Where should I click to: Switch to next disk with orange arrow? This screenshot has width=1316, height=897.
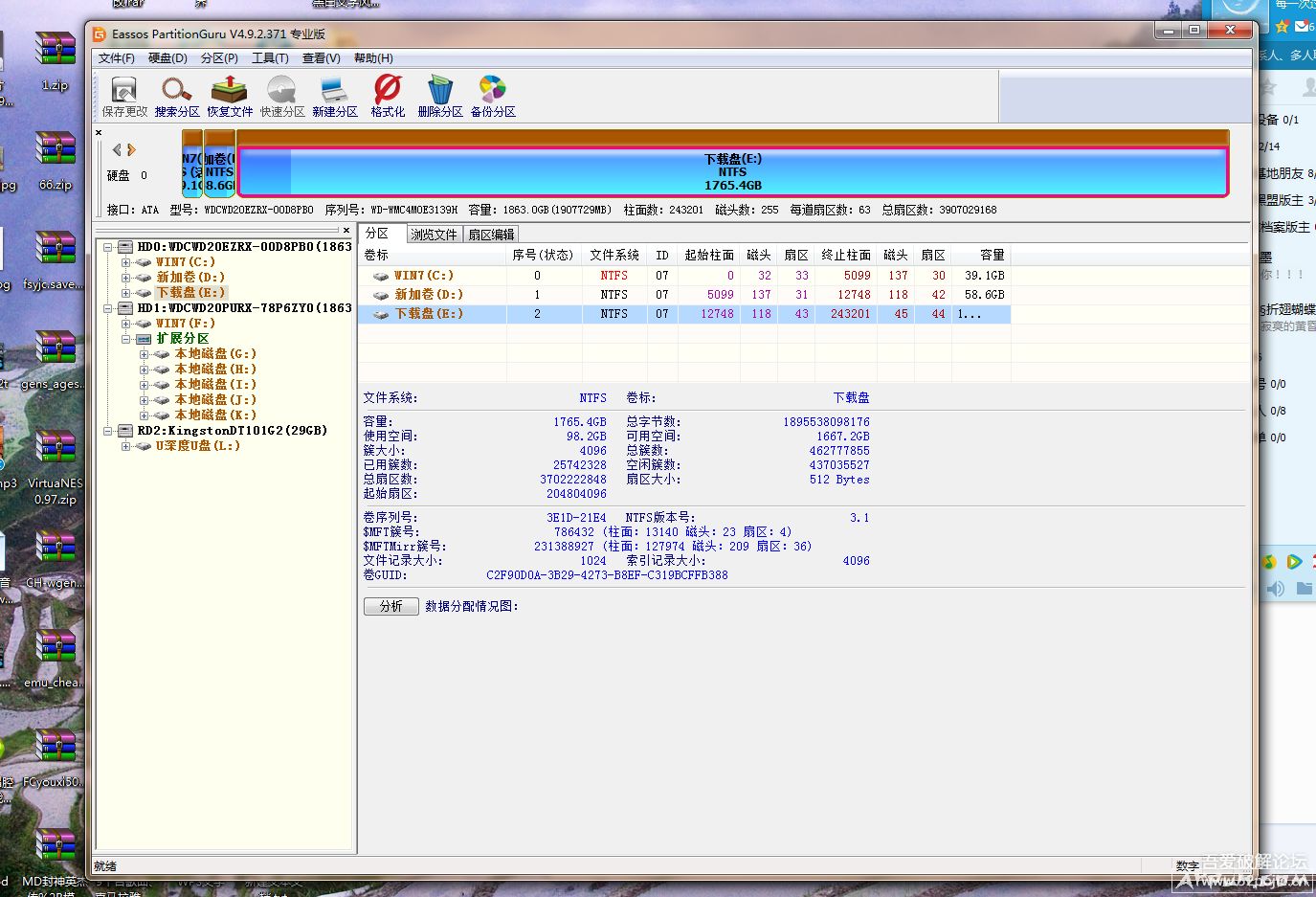(132, 150)
